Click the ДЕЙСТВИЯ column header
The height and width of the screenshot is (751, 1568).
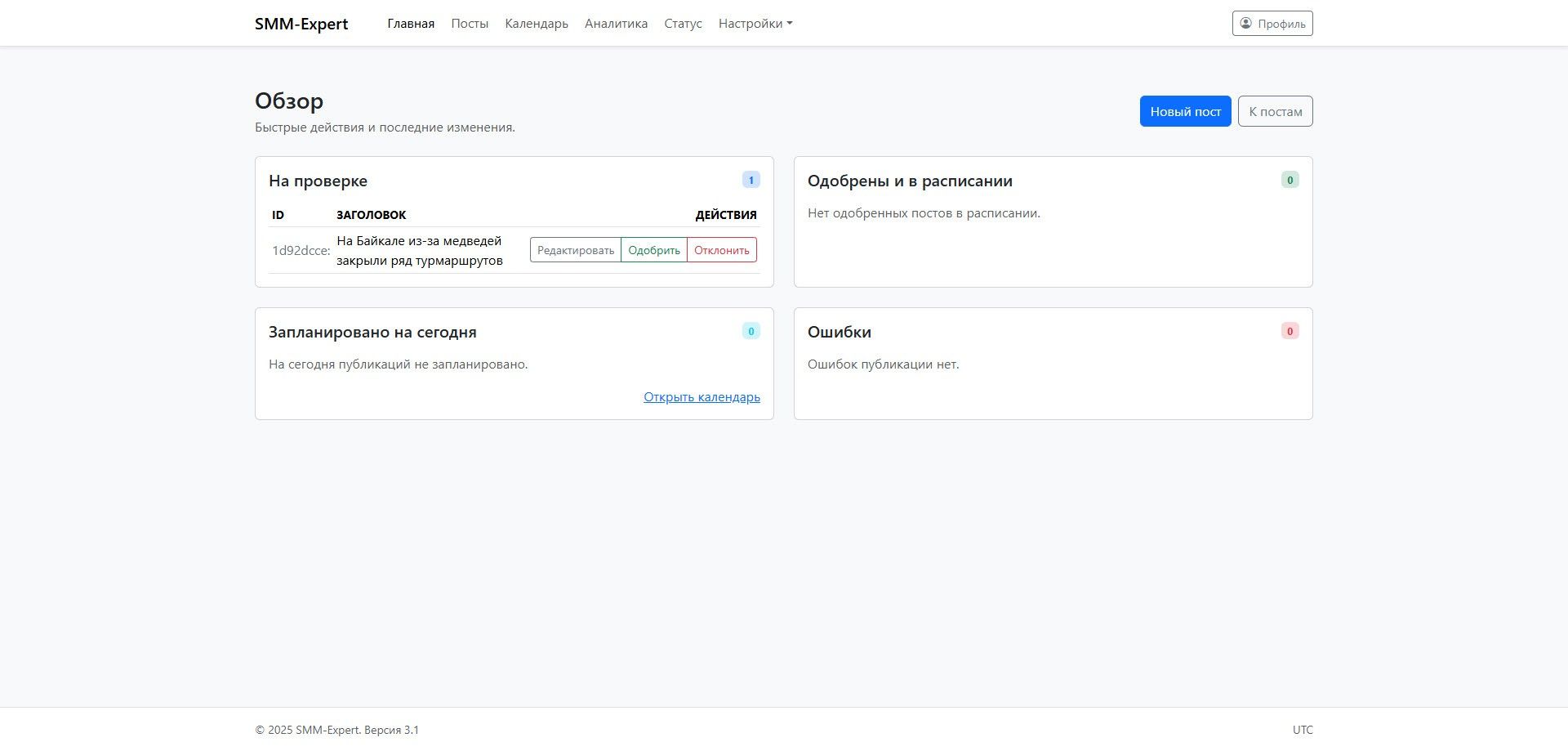coord(726,215)
